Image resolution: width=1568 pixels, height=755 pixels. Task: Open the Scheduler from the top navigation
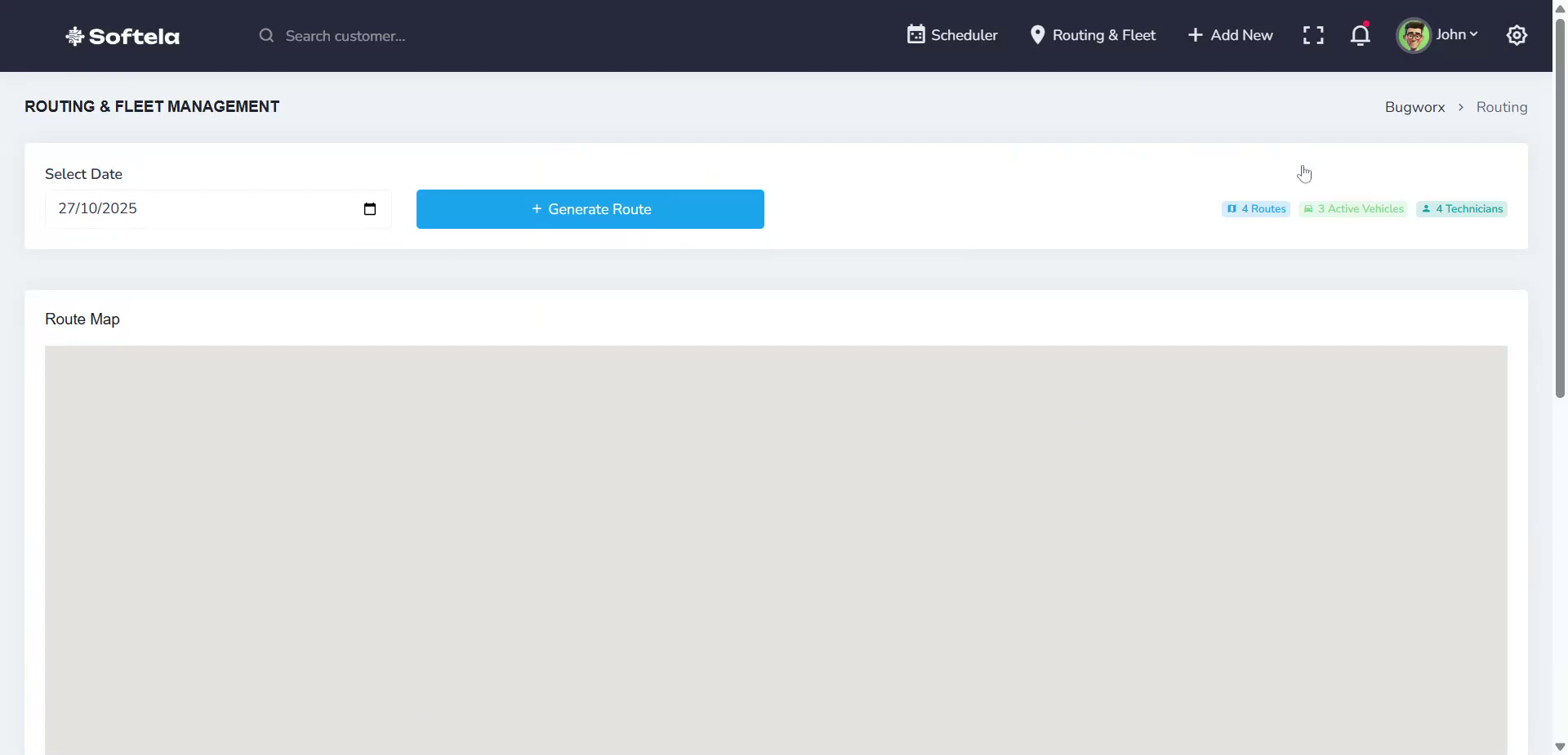click(x=952, y=35)
